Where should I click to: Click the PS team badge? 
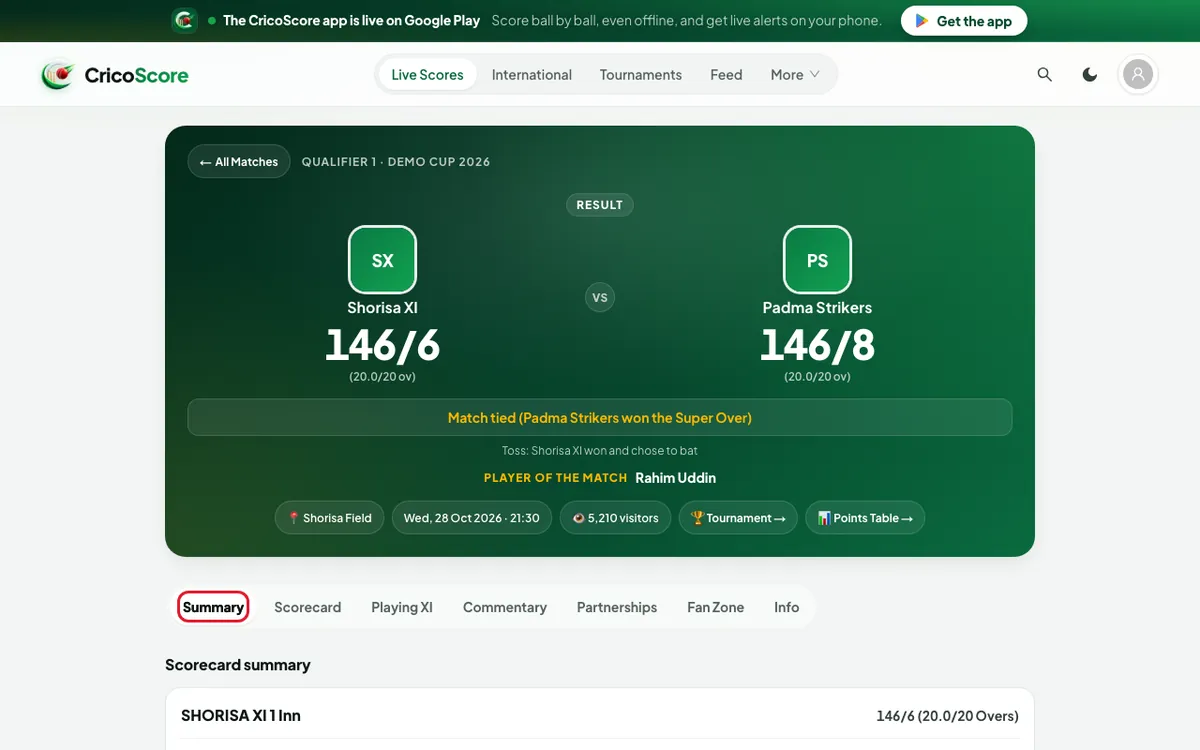[817, 260]
